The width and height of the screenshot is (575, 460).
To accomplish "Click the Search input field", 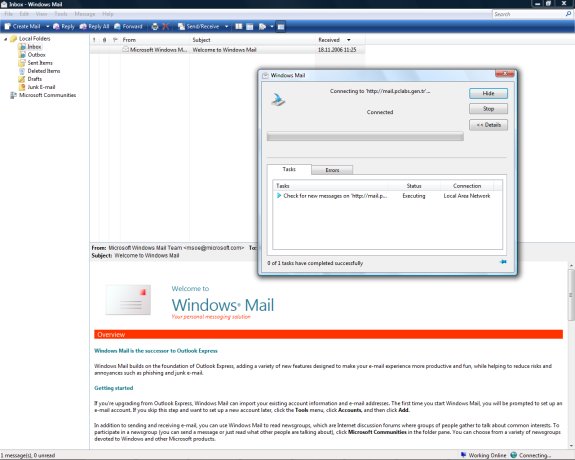I will 528,14.
